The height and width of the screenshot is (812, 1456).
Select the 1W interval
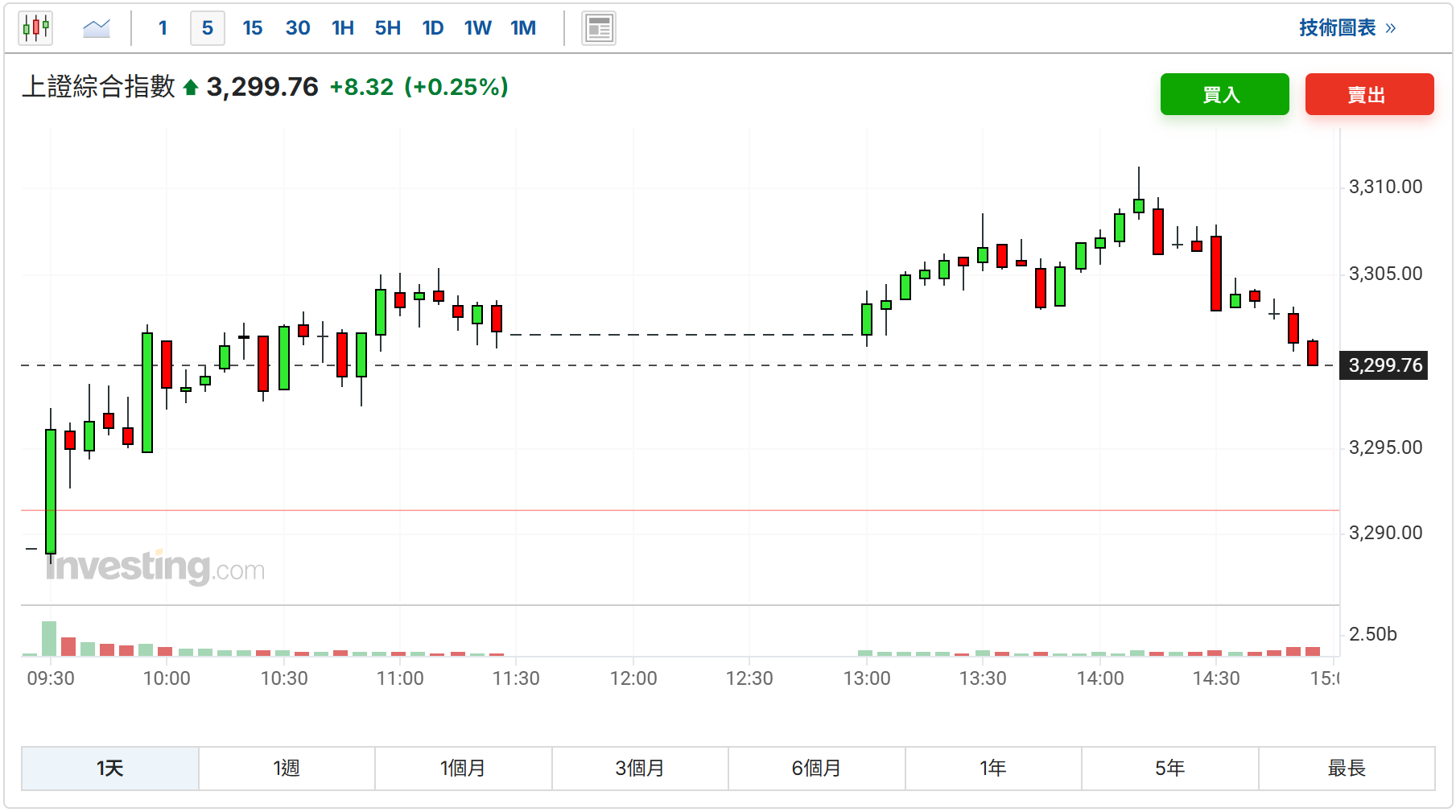[x=478, y=28]
